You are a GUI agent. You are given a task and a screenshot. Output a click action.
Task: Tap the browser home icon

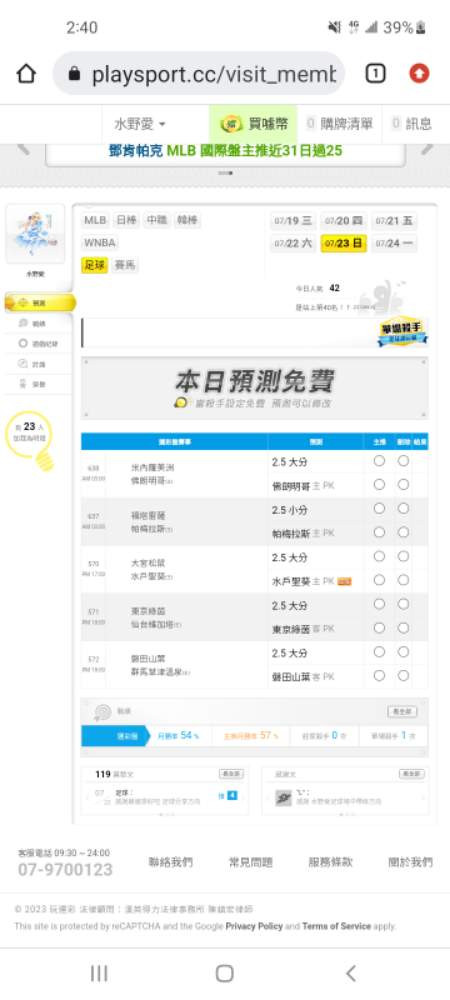(x=26, y=74)
